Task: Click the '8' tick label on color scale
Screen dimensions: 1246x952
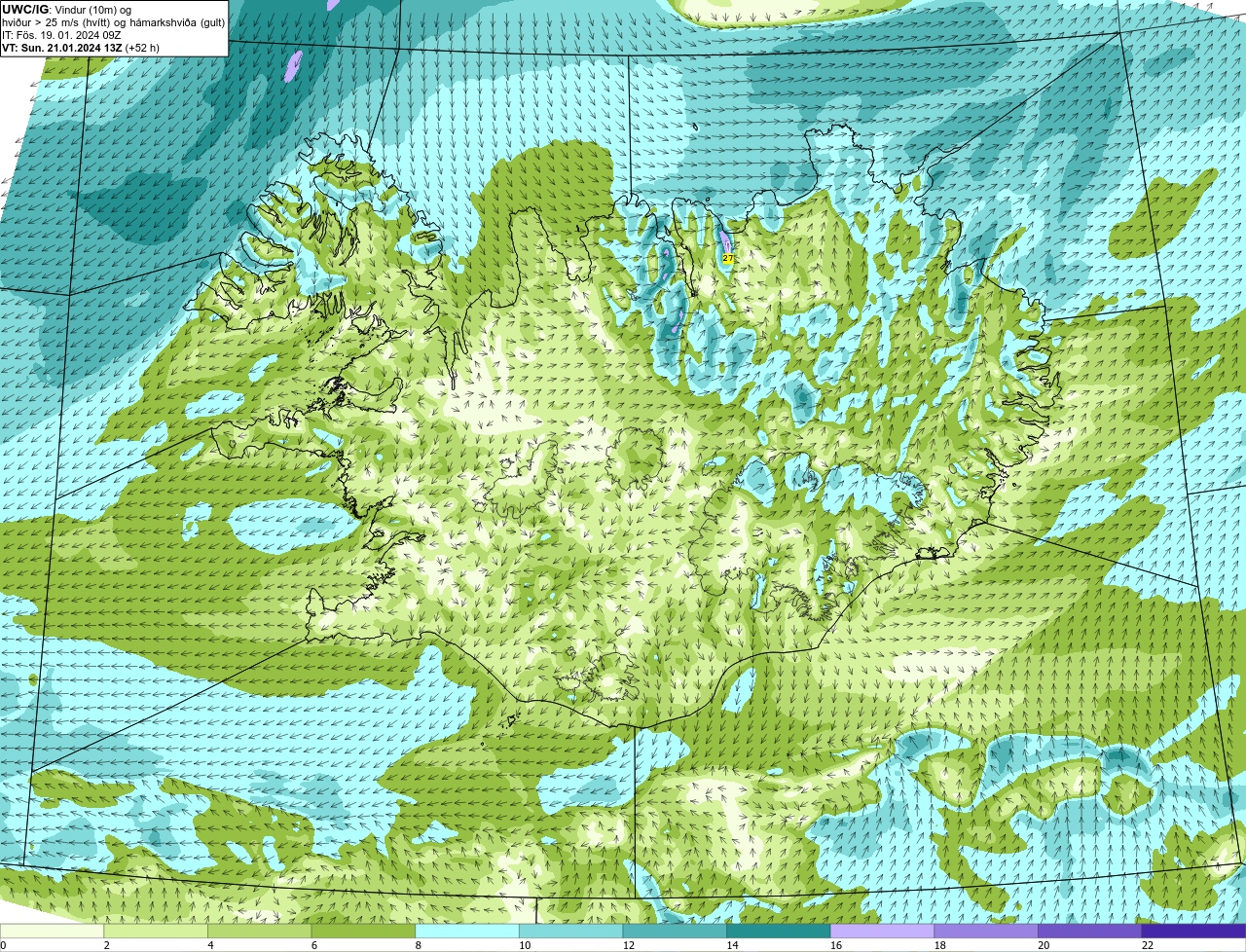Action: [418, 945]
